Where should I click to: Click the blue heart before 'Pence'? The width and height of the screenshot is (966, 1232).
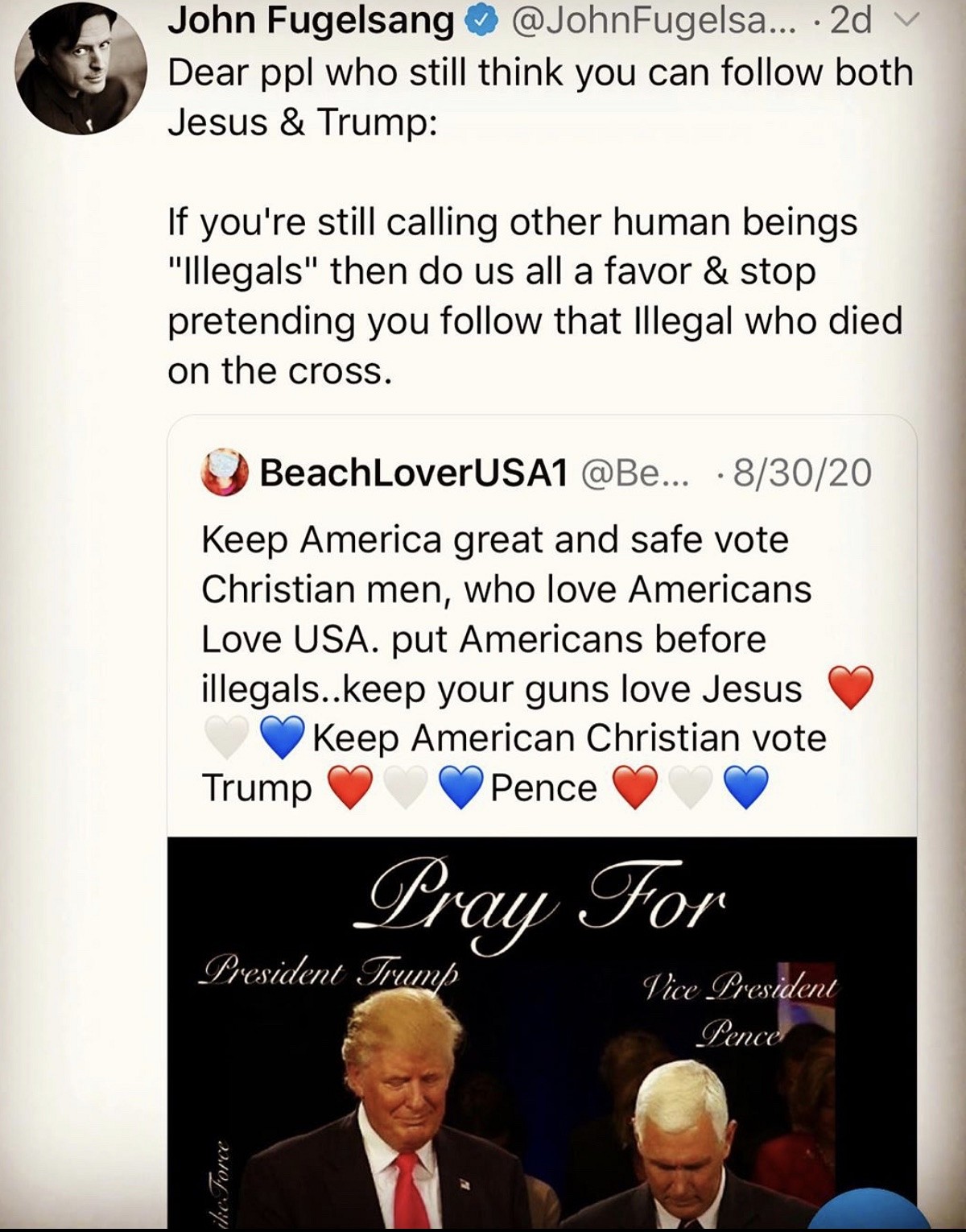(x=462, y=788)
